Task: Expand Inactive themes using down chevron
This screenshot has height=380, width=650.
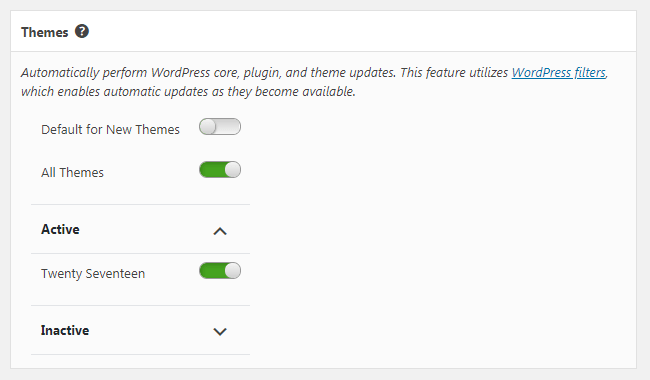Action: [220, 331]
